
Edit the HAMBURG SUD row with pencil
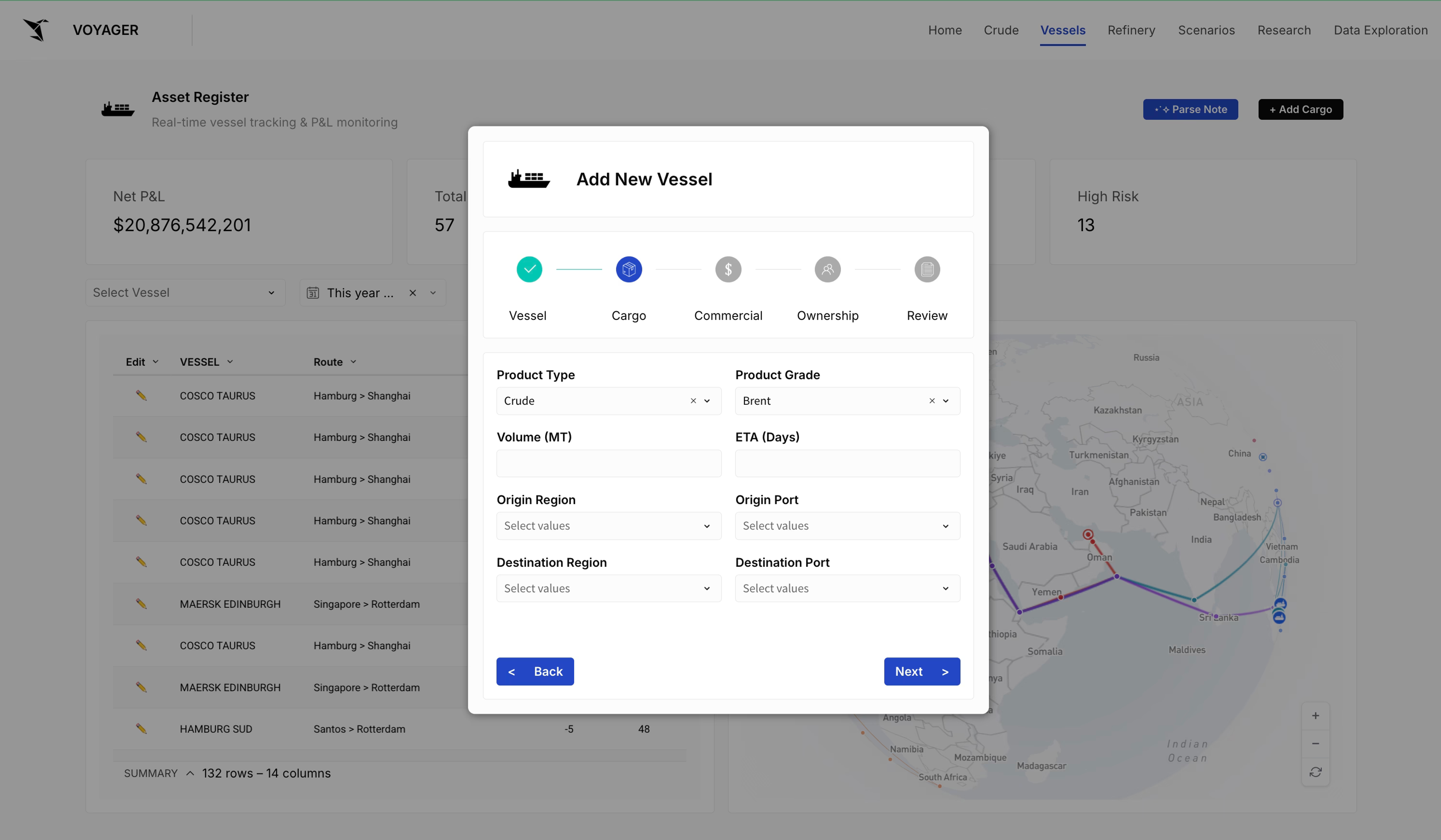click(x=141, y=729)
